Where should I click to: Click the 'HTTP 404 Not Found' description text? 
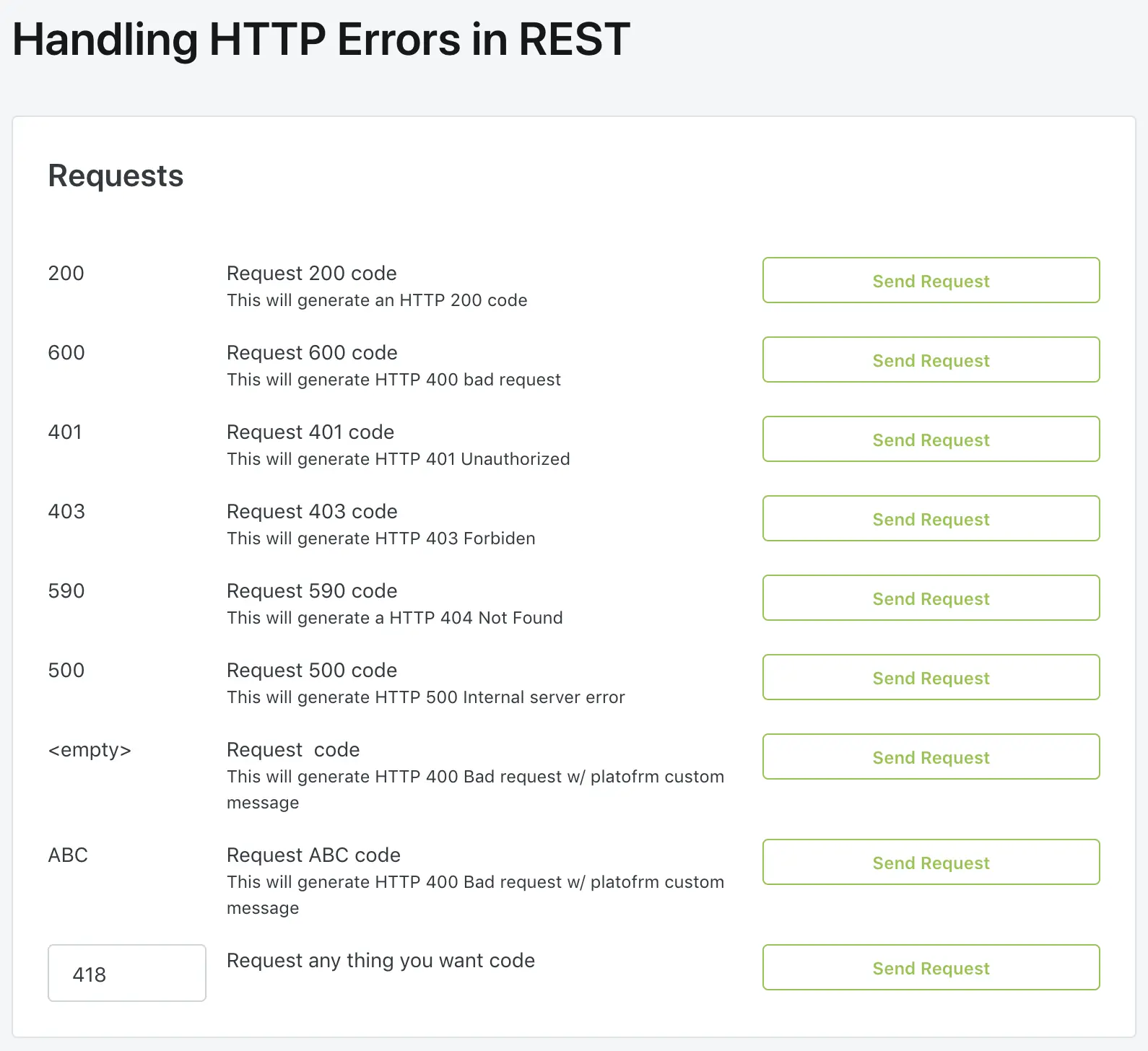point(394,618)
